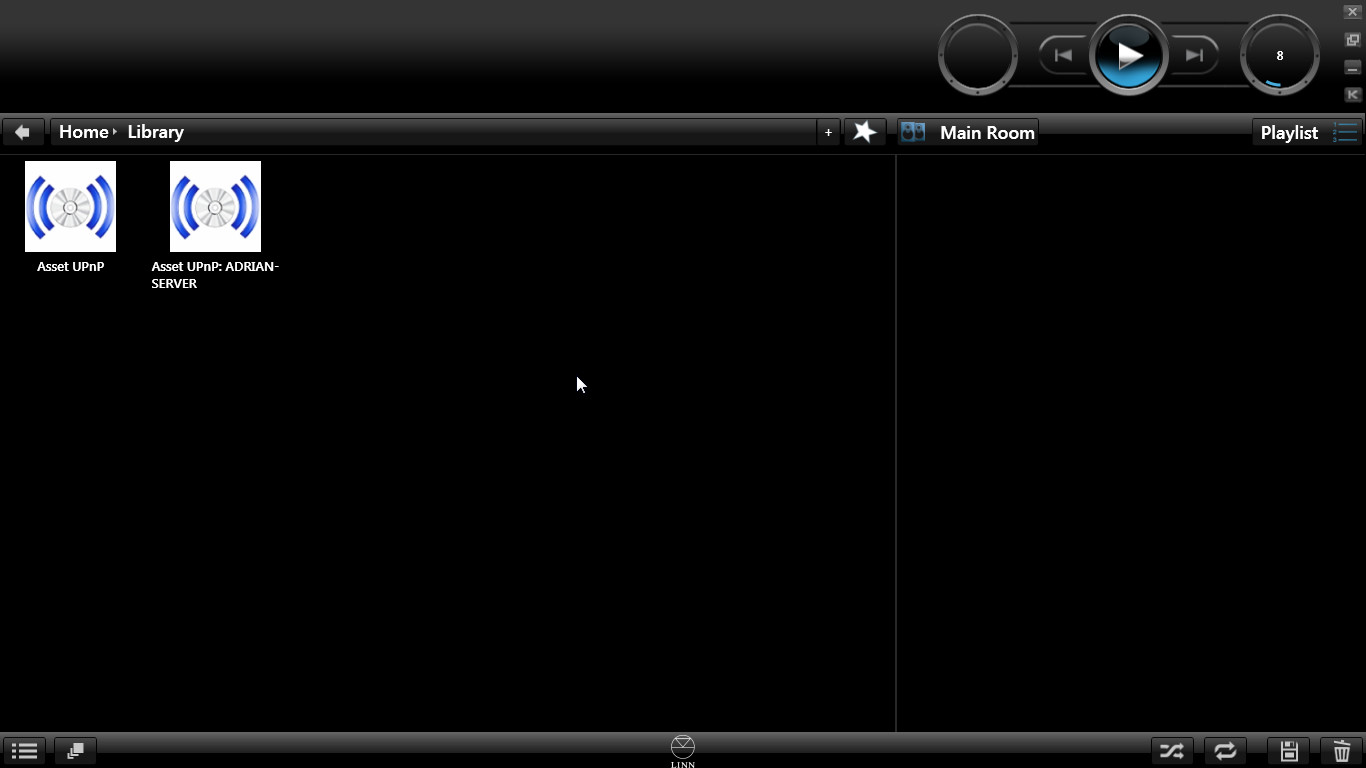This screenshot has height=768, width=1366.
Task: Open bookmarks with the star icon
Action: [x=864, y=132]
